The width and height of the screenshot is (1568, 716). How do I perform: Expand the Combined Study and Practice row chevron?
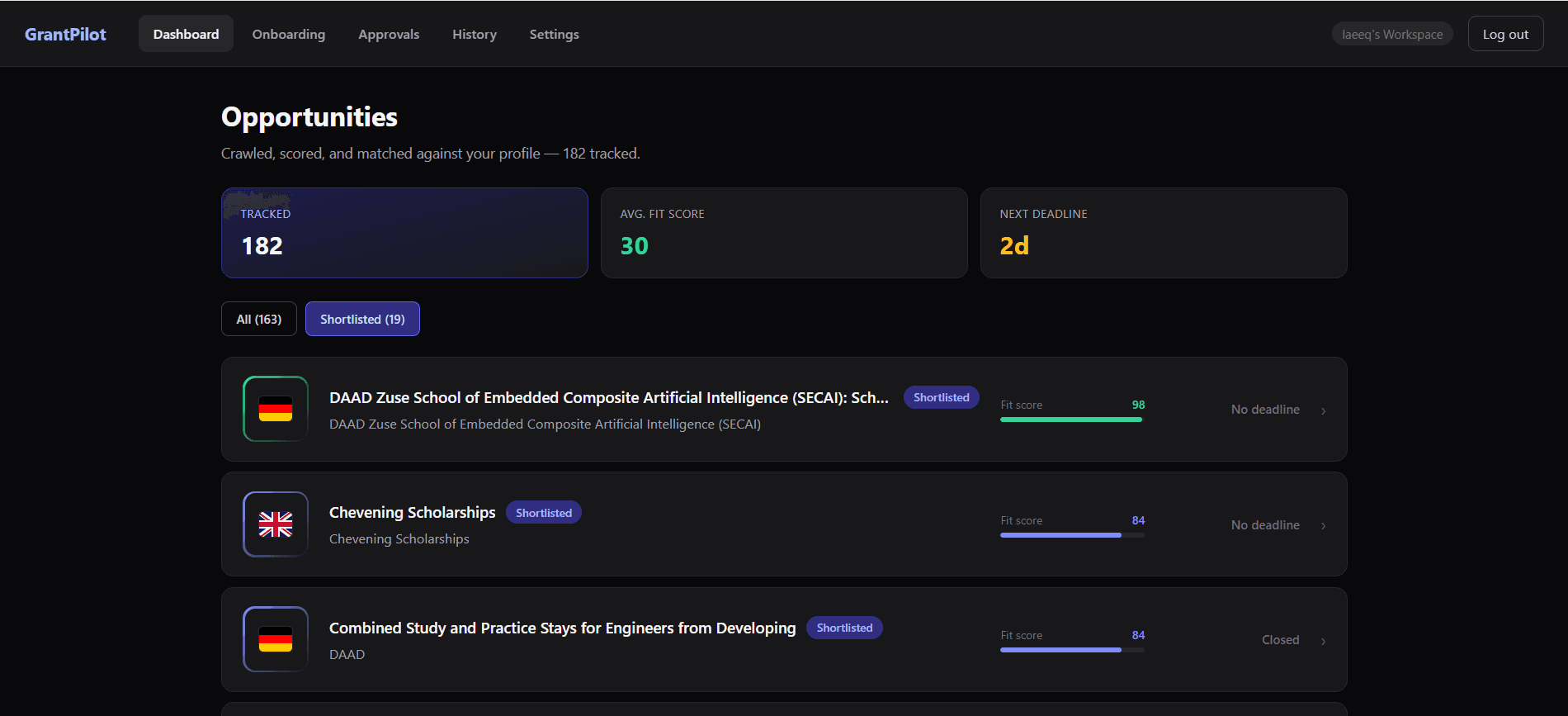click(1324, 641)
